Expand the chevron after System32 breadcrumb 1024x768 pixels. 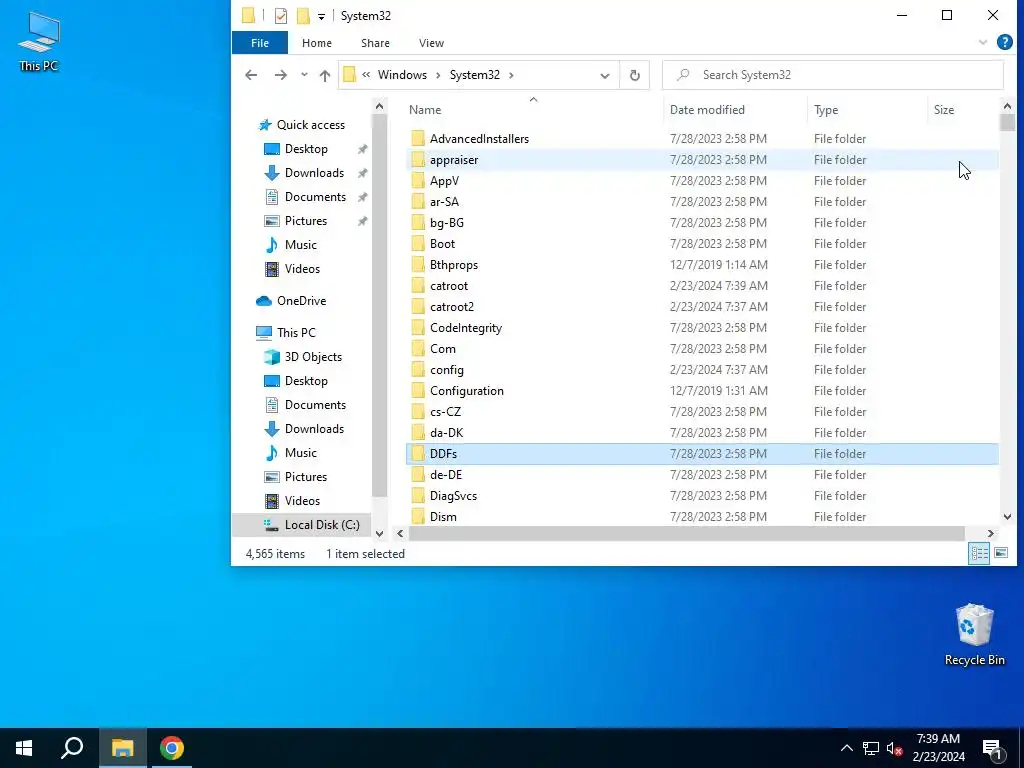(511, 75)
